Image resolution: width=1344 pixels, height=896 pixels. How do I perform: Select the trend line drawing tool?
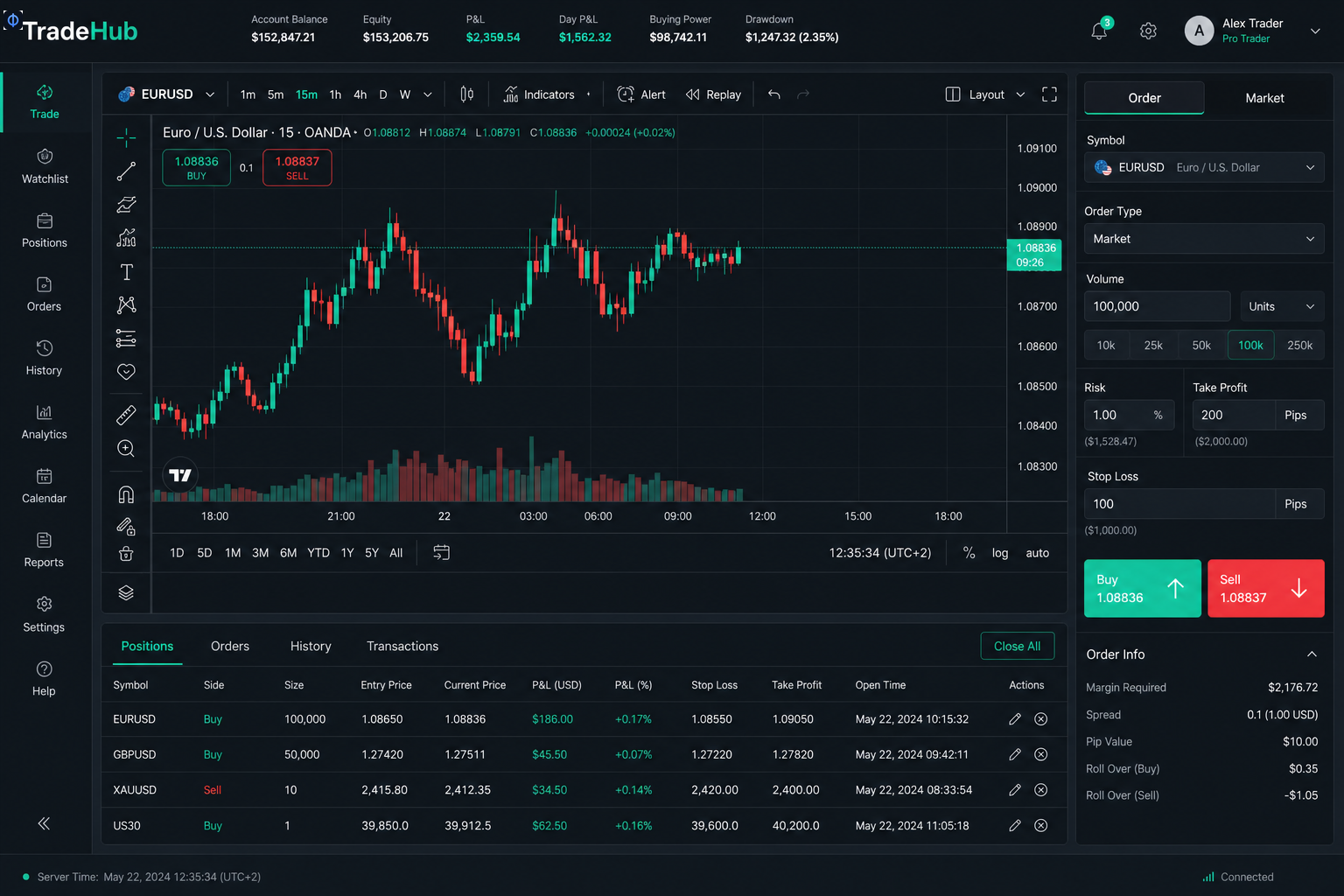tap(126, 171)
